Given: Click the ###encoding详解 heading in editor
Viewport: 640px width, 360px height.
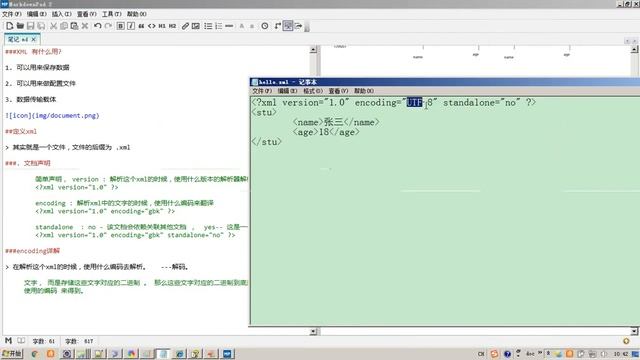Looking at the screenshot, I should (x=32, y=251).
